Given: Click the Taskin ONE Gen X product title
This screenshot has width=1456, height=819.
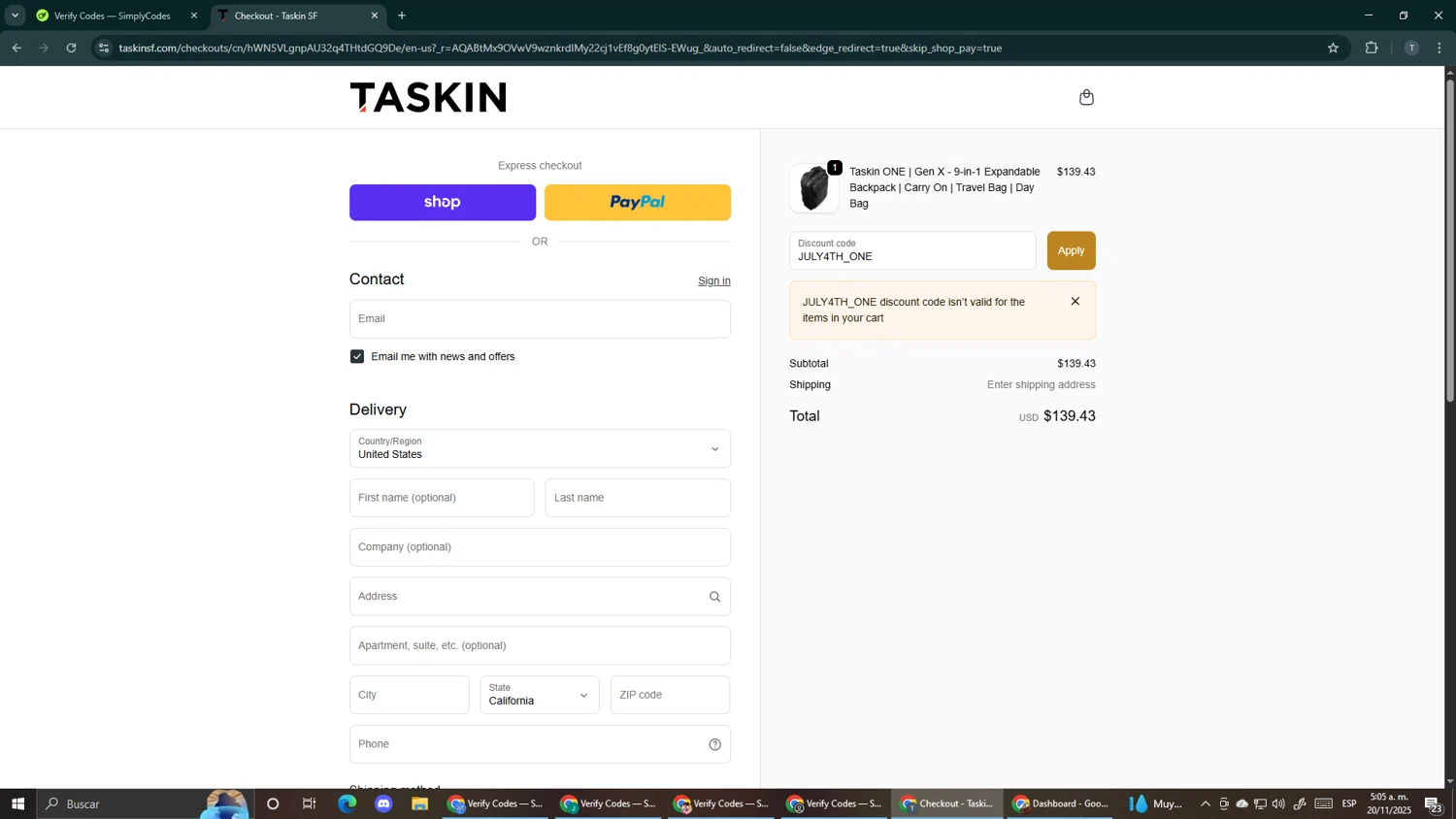Looking at the screenshot, I should [944, 187].
